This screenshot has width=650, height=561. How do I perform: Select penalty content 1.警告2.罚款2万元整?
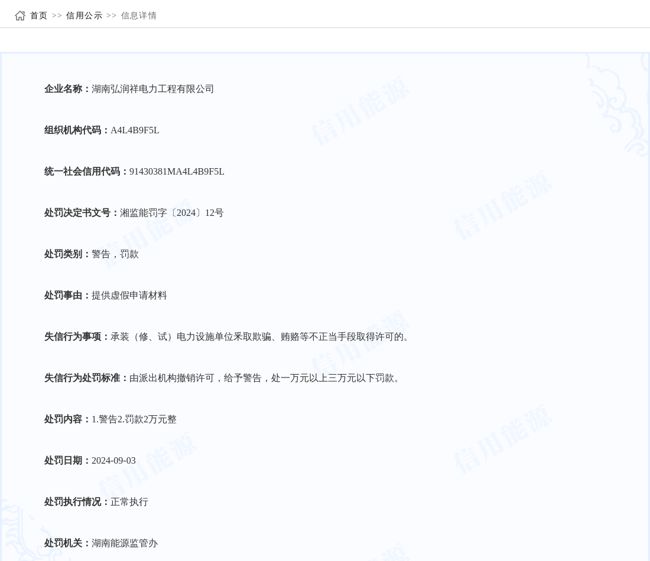coord(134,420)
